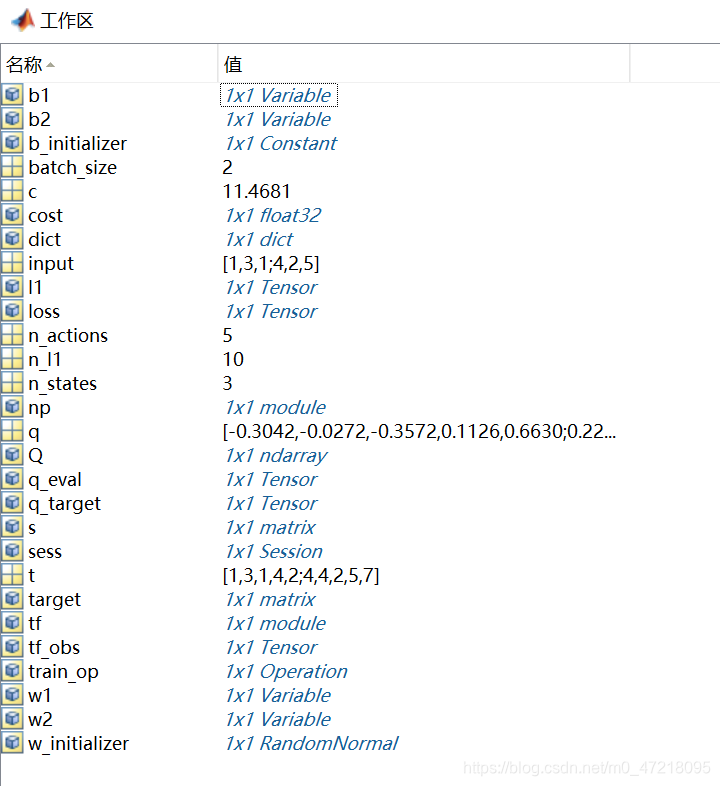Click the n_l1 value 10
The image size is (720, 786).
tap(233, 359)
